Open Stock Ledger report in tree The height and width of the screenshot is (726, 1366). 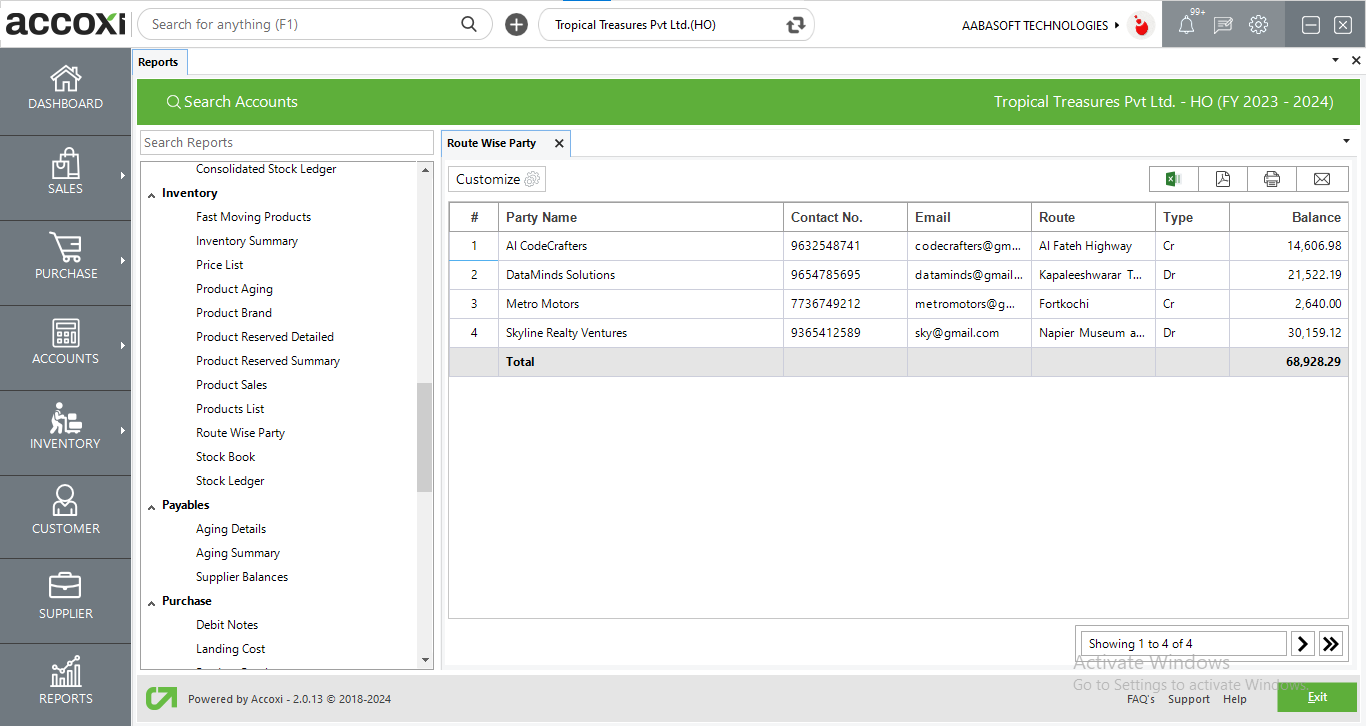click(230, 481)
